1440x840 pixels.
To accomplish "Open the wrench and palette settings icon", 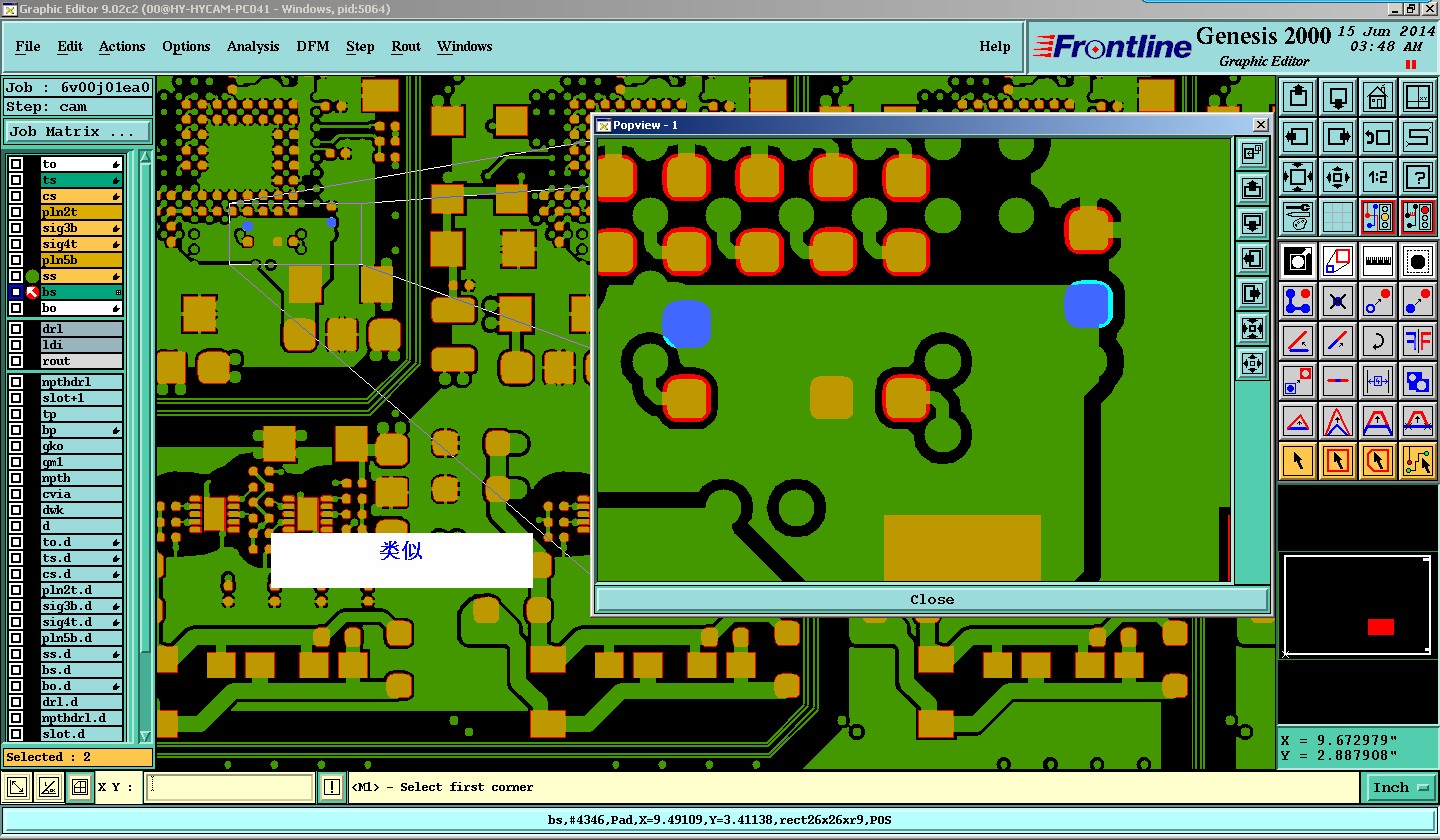I will point(1298,217).
